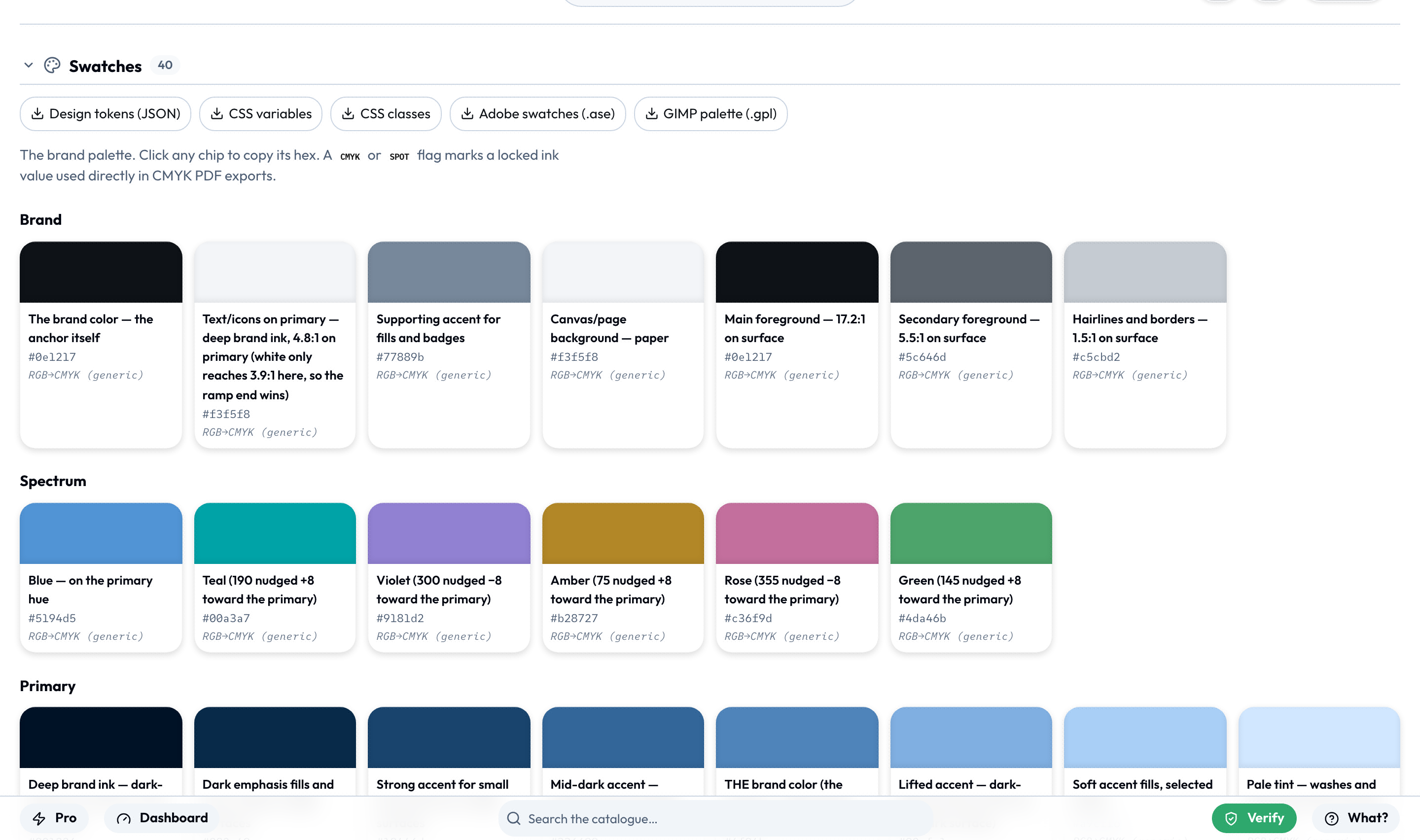Copy the Blue #5194d5 spectrum chip
This screenshot has height=840, width=1420.
(101, 577)
